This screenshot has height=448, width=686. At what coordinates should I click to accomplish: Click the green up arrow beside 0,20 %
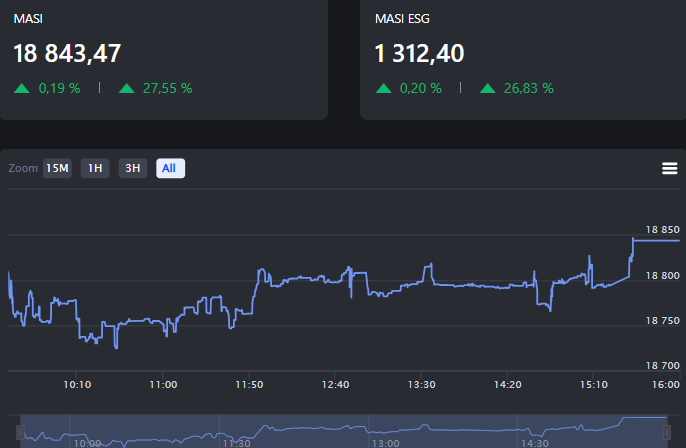[x=384, y=88]
